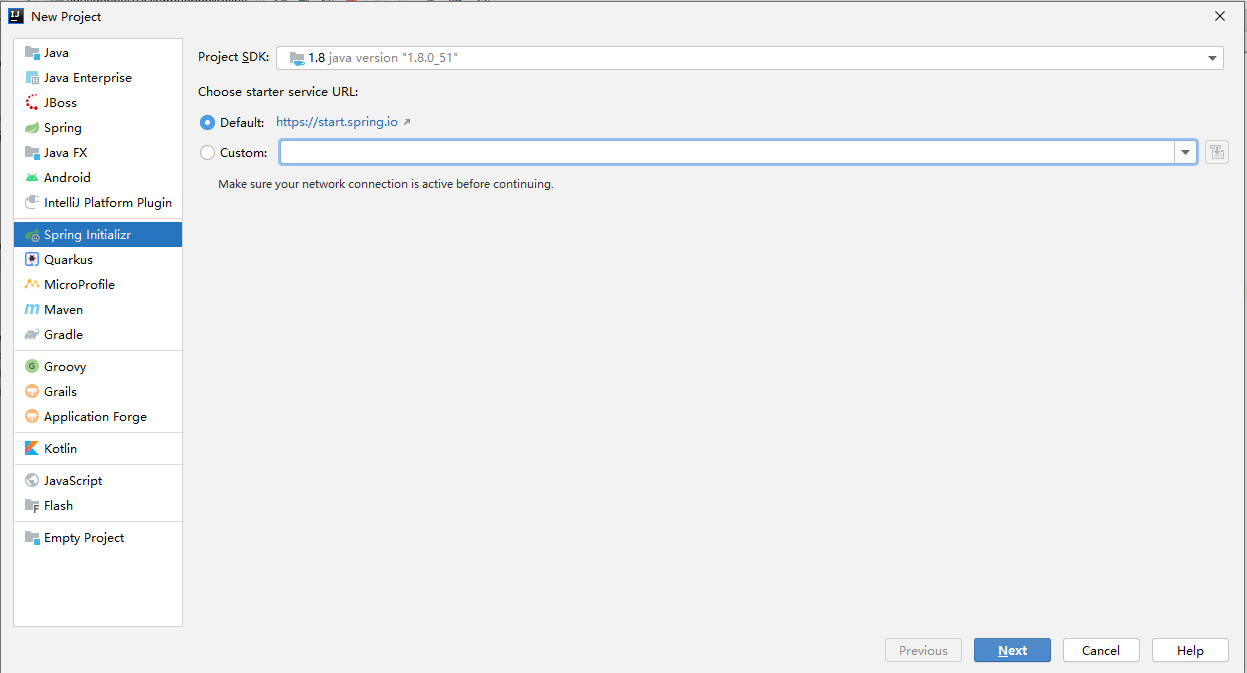
Task: Focus the Custom URL text field
Action: tap(727, 152)
